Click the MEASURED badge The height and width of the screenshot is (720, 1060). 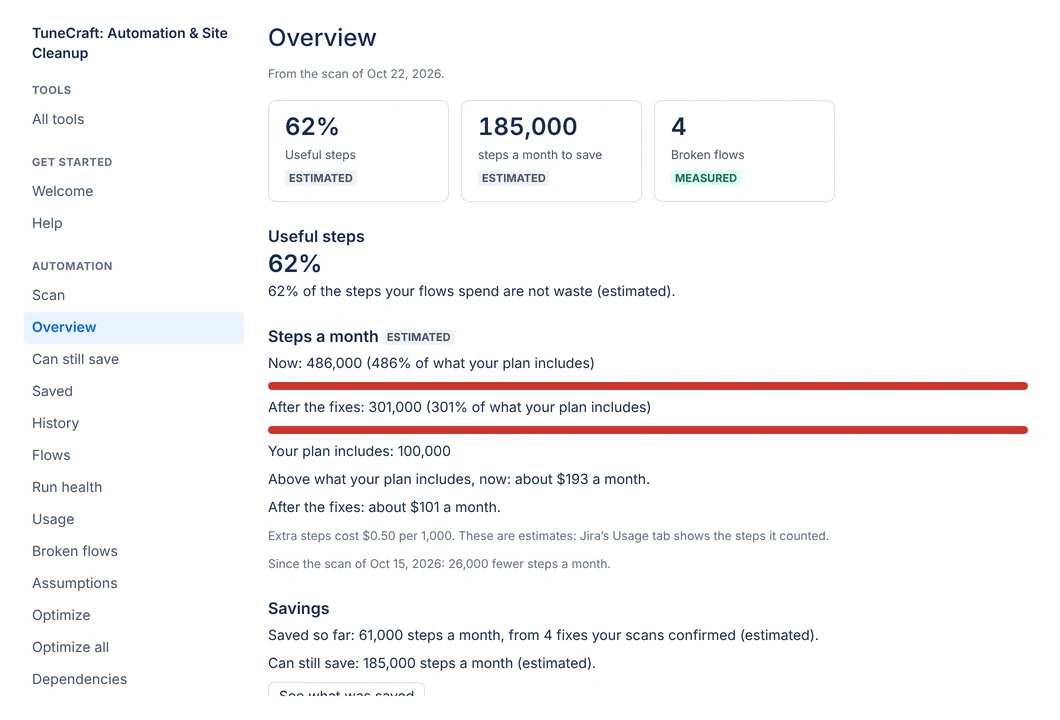(x=706, y=178)
